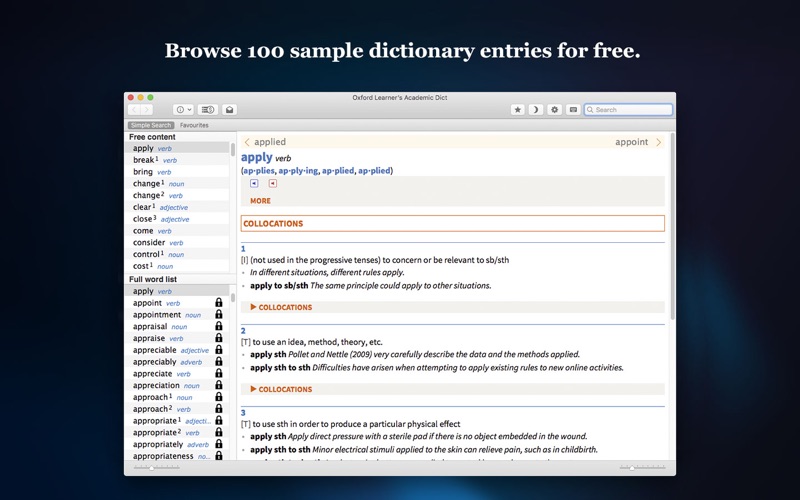
Task: Click the Search input field
Action: point(632,110)
